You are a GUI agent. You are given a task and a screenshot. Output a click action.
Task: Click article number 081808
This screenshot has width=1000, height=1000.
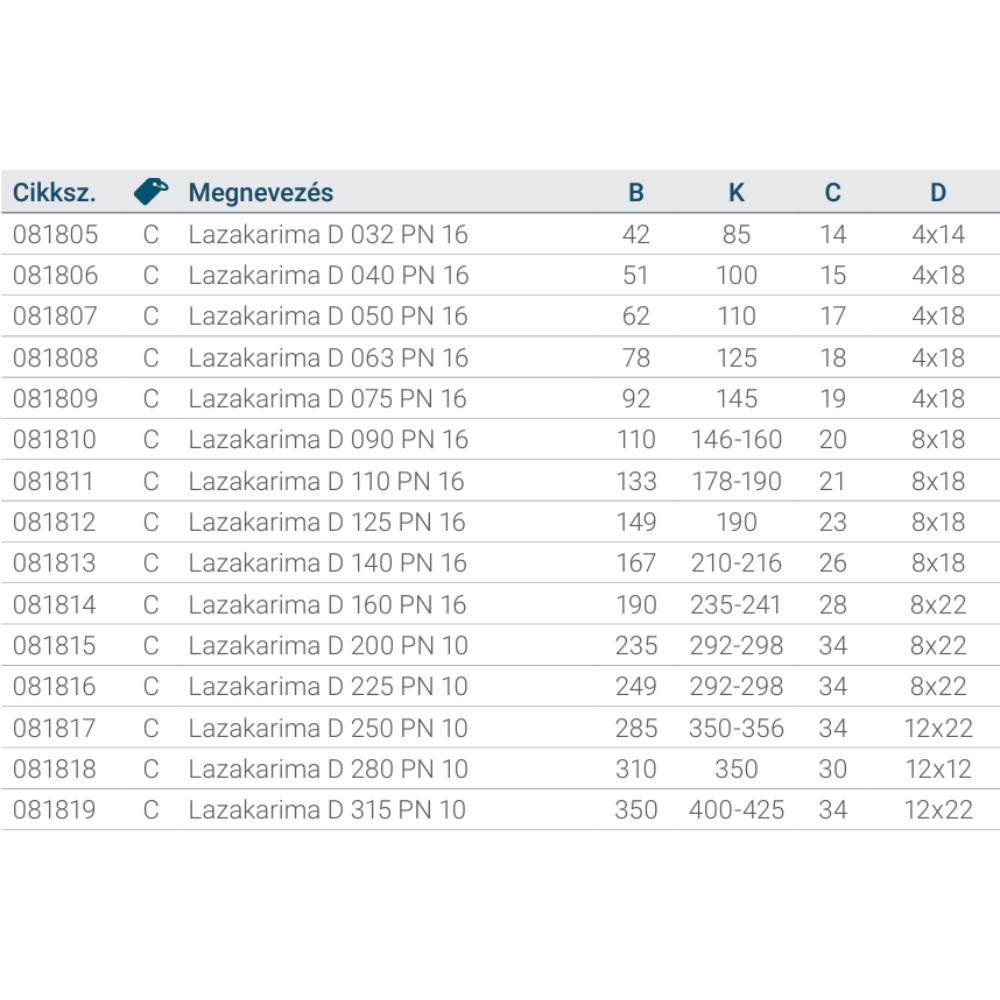click(56, 358)
